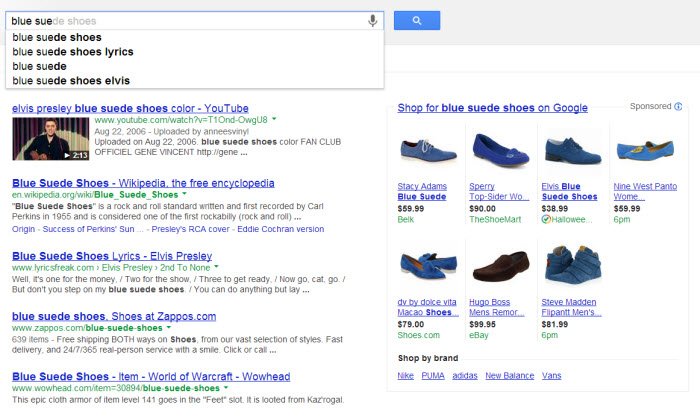Open the Wikipedia result URL dropdown arrow

184,194
